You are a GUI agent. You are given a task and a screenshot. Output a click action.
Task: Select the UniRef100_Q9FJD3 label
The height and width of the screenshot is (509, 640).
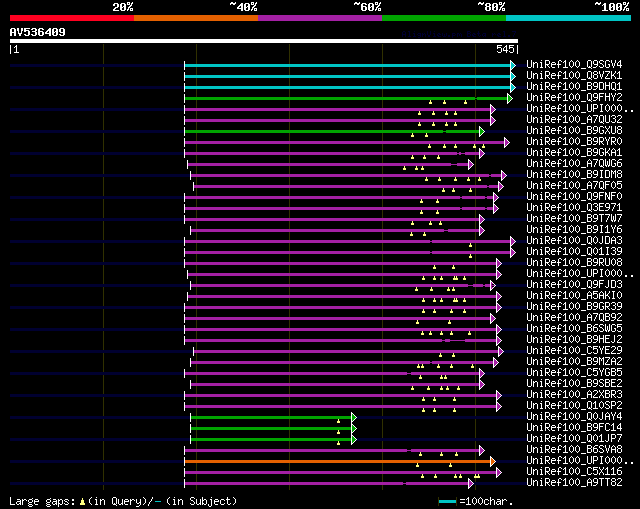click(x=574, y=285)
